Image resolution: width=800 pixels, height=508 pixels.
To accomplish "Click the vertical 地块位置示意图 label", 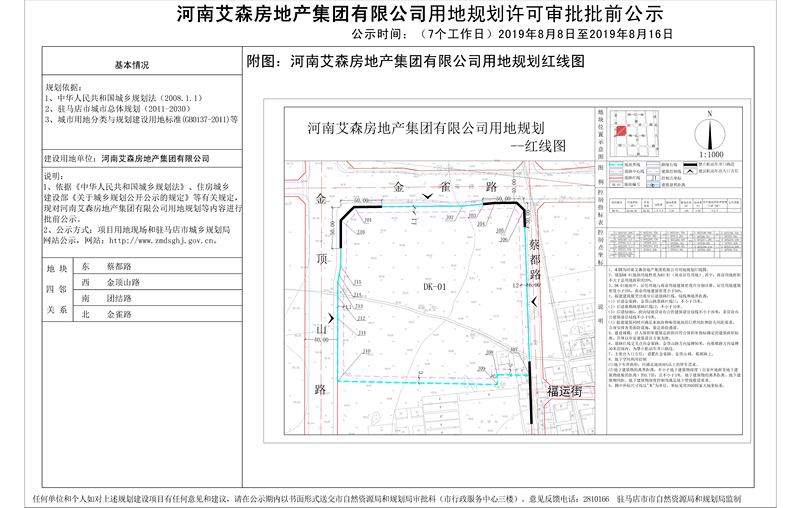I will click(601, 134).
